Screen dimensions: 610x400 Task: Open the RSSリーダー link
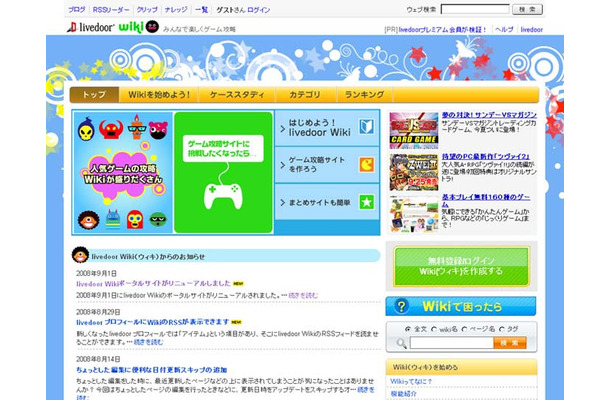[x=111, y=10]
